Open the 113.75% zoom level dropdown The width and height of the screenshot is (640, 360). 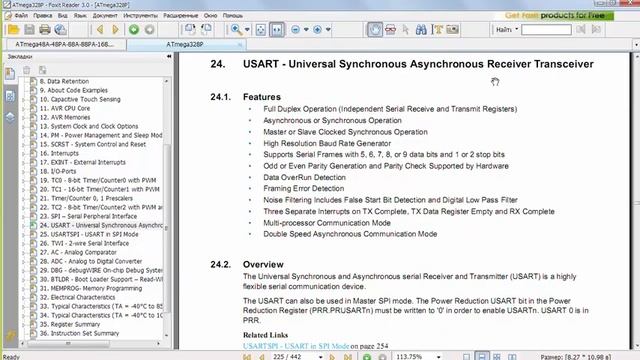pos(438,357)
